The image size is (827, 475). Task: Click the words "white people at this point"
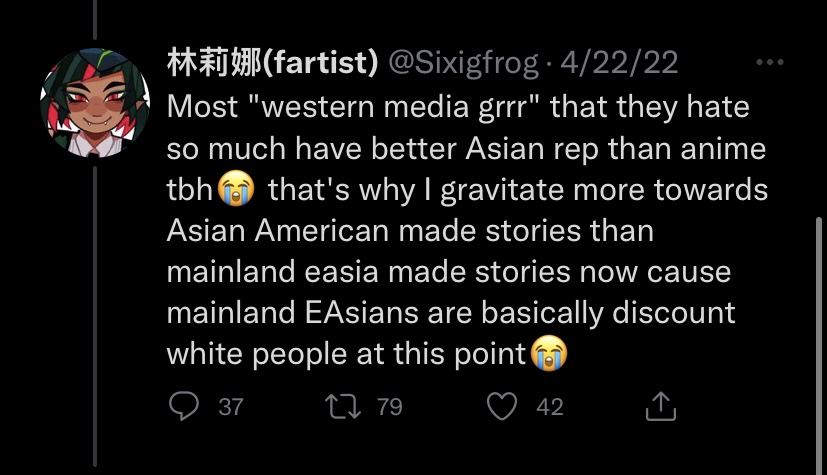pos(347,353)
